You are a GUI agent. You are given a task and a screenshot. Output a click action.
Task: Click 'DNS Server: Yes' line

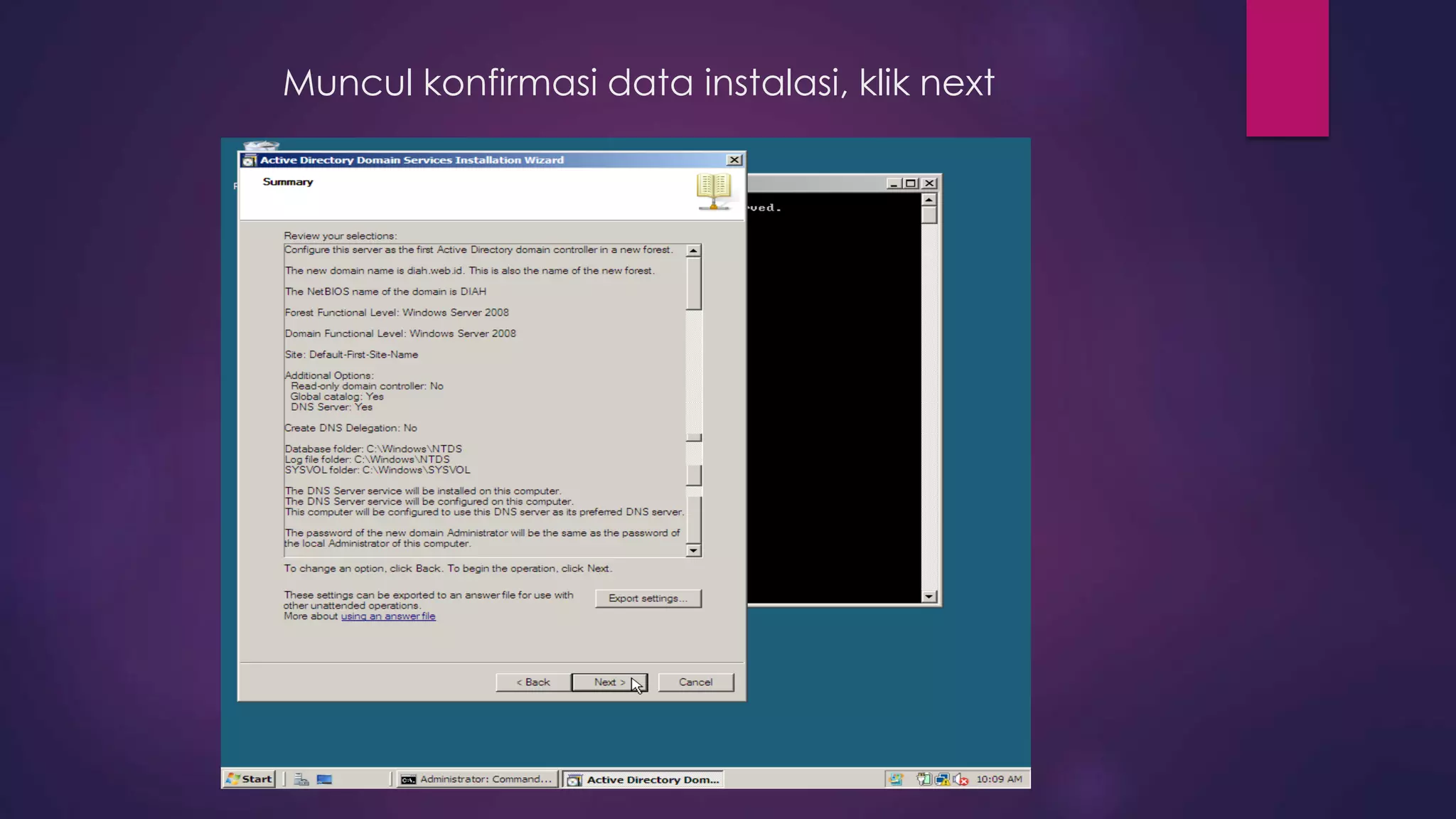coord(331,407)
